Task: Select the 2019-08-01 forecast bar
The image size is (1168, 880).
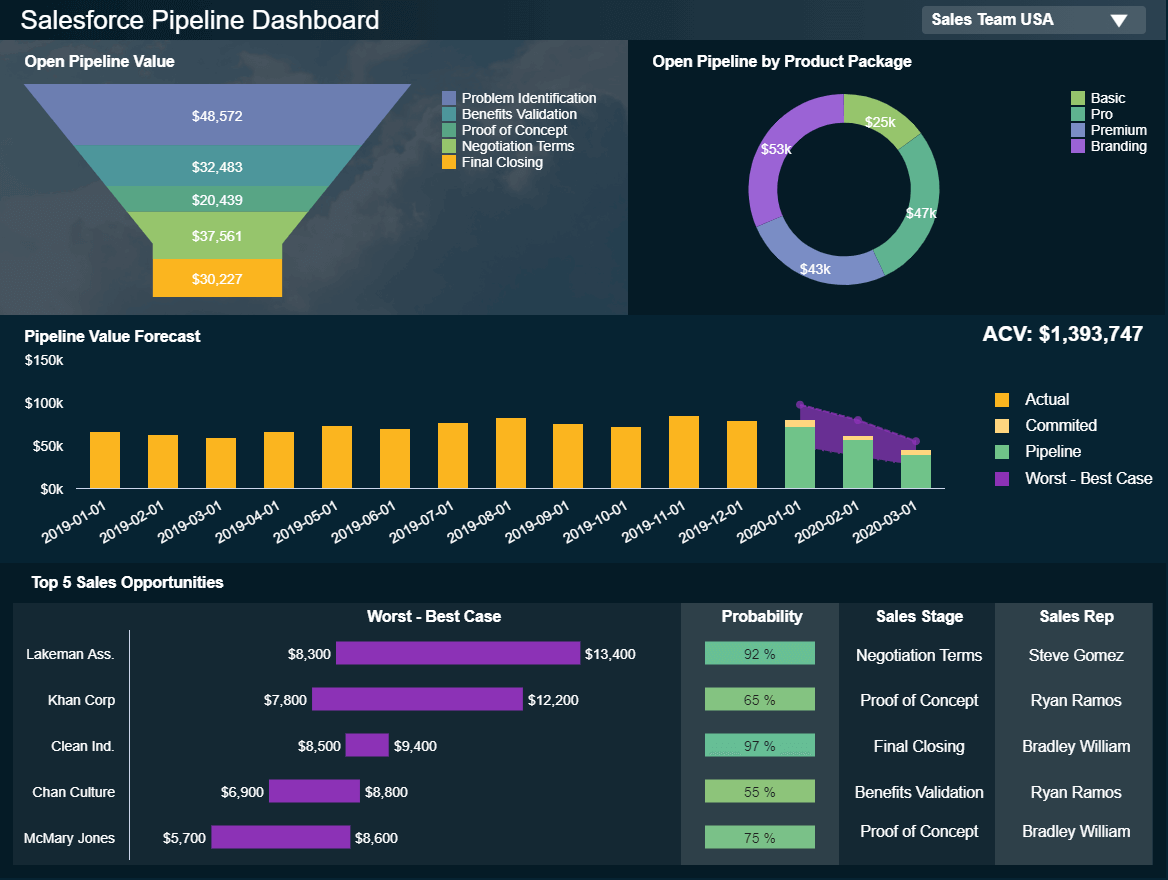Action: (511, 453)
